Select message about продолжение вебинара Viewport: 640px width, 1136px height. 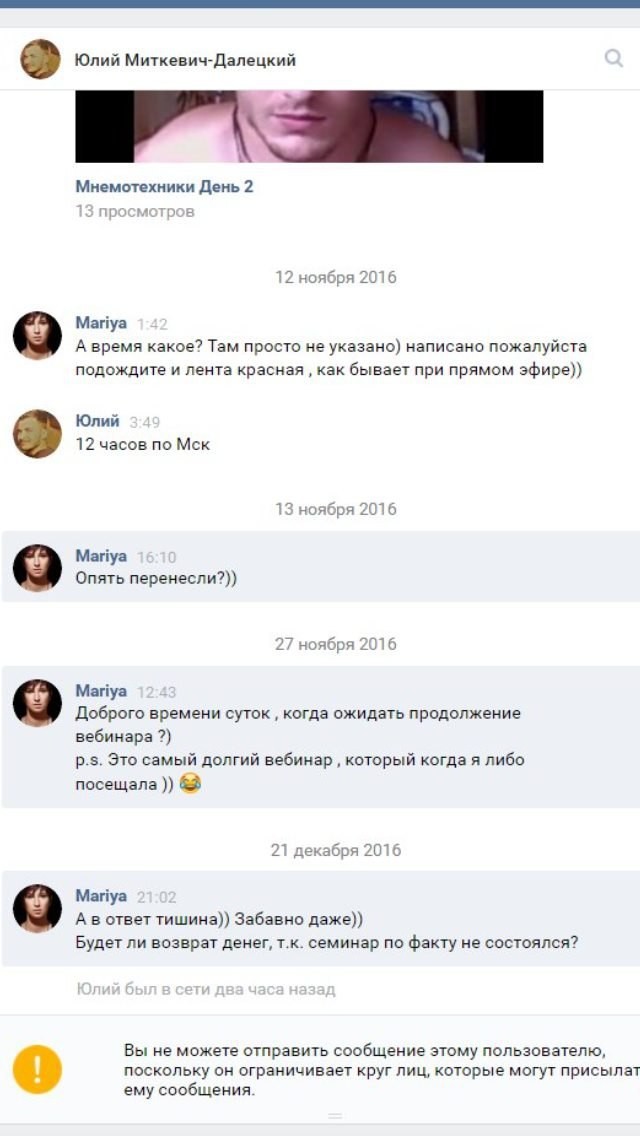(320, 737)
